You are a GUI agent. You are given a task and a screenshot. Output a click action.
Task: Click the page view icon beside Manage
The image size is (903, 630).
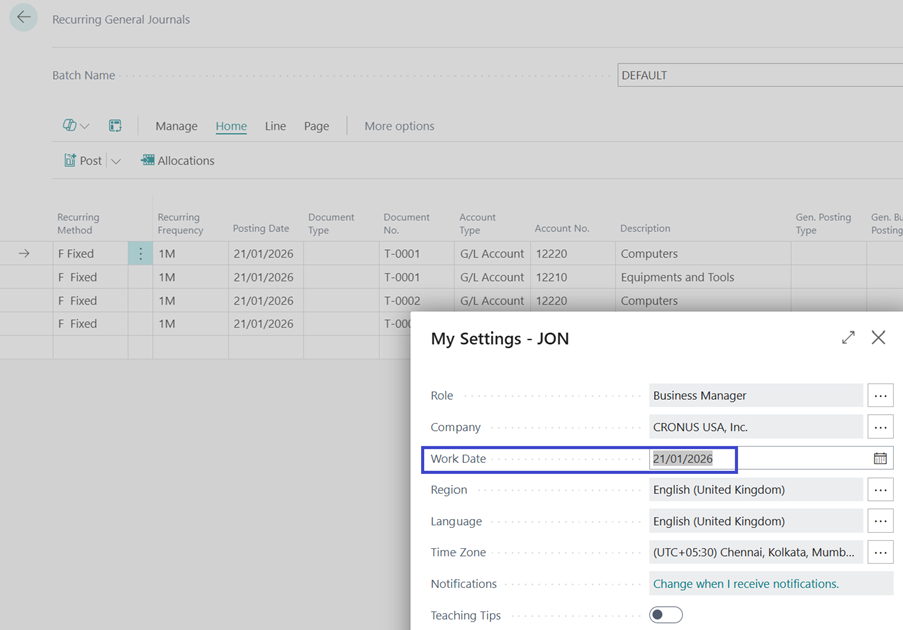[x=115, y=126]
